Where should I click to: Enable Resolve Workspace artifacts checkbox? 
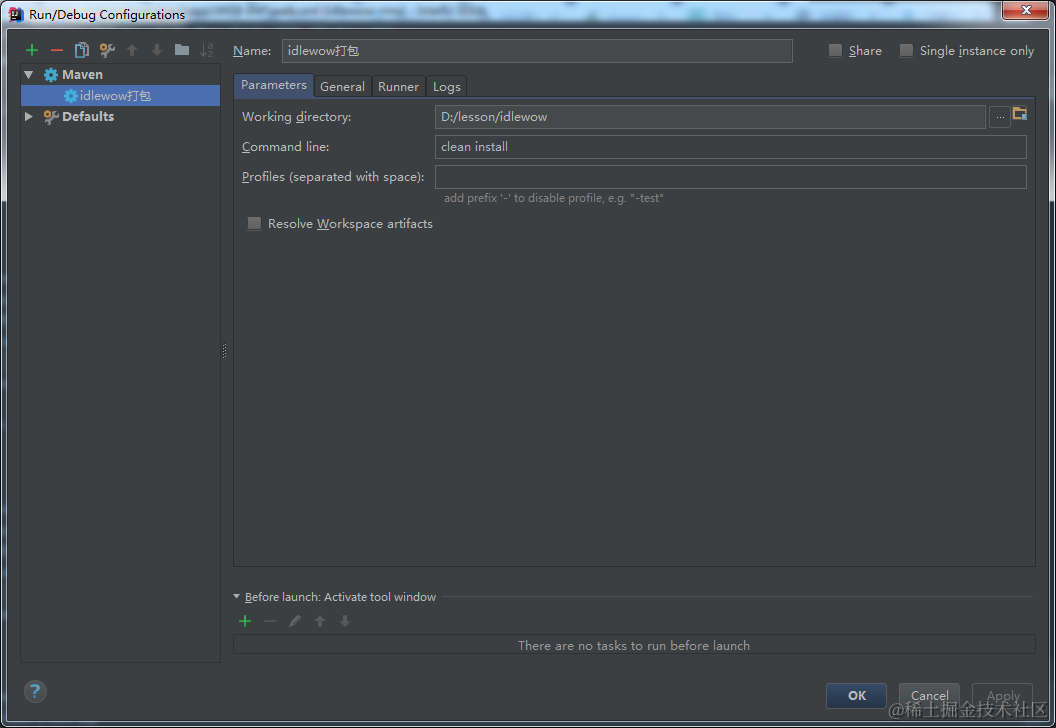tap(254, 224)
